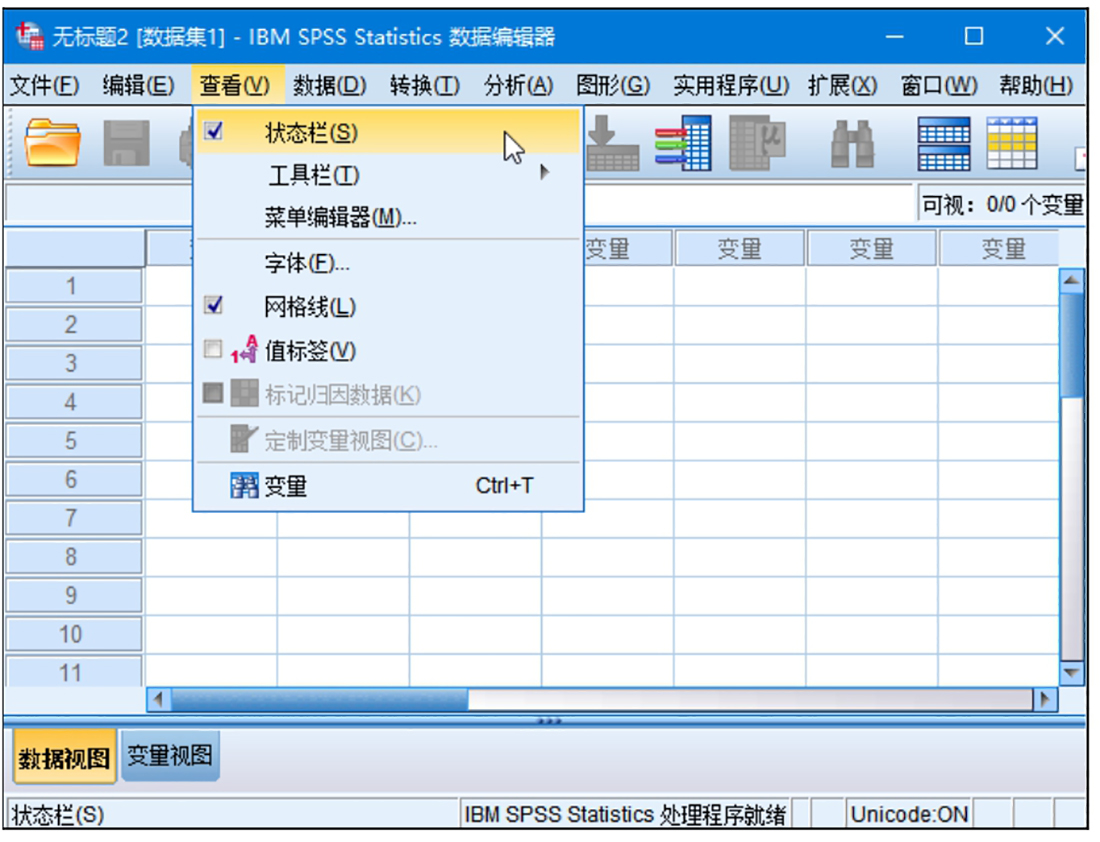Viewport: 1100px width, 842px height.
Task: Open the 文件(F) menu
Action: pyautogui.click(x=44, y=86)
